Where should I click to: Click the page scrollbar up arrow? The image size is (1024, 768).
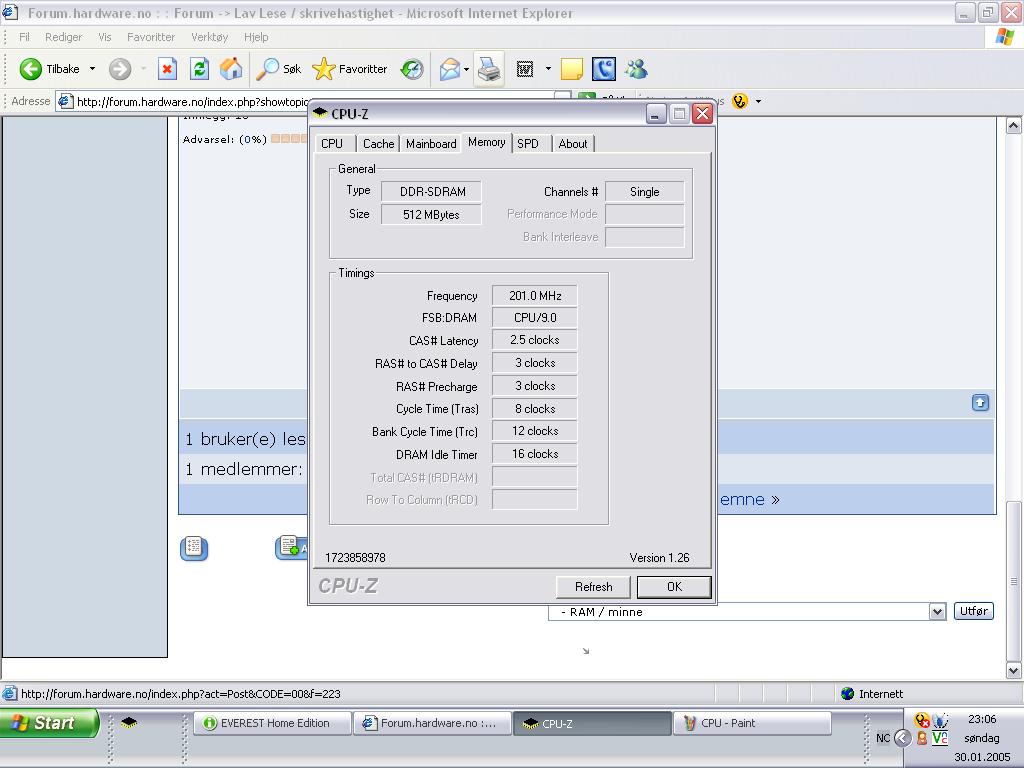(x=1013, y=125)
